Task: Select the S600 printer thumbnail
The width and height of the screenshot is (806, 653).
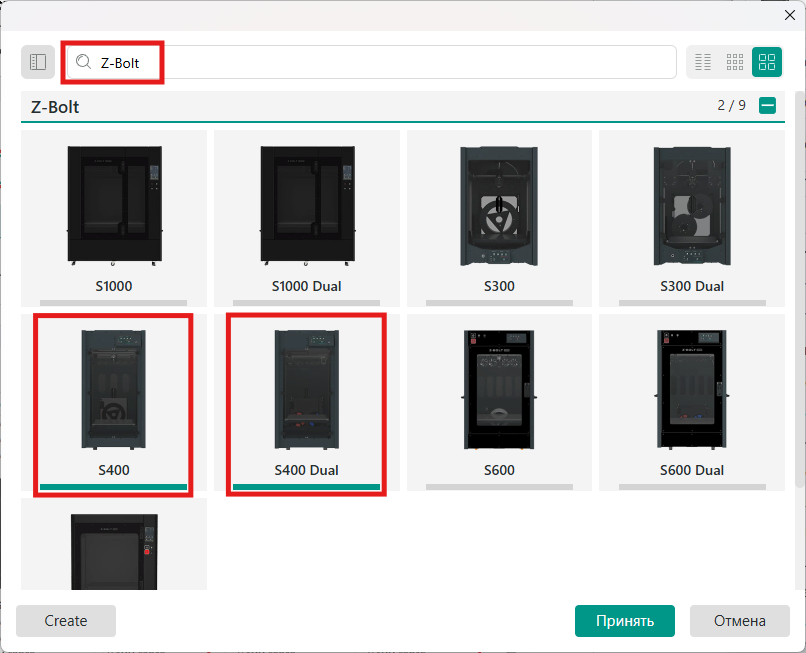Action: [x=499, y=390]
